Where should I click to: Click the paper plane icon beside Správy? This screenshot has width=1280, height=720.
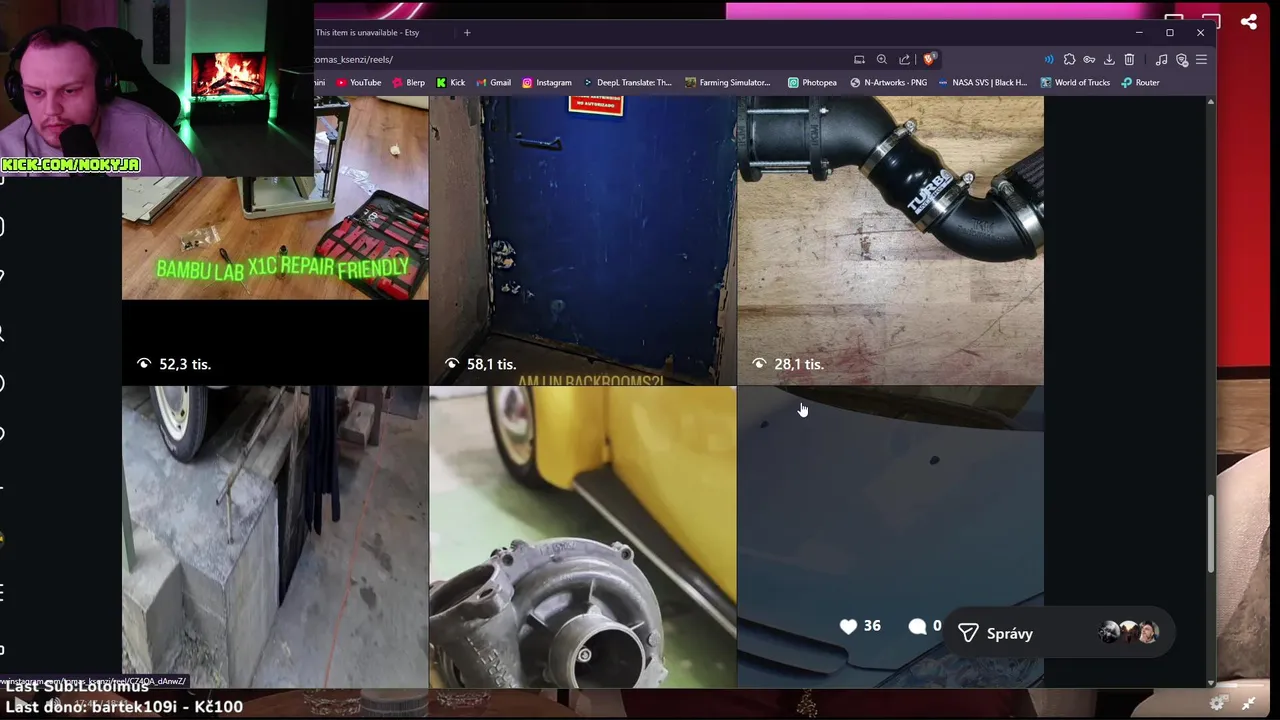[x=968, y=633]
